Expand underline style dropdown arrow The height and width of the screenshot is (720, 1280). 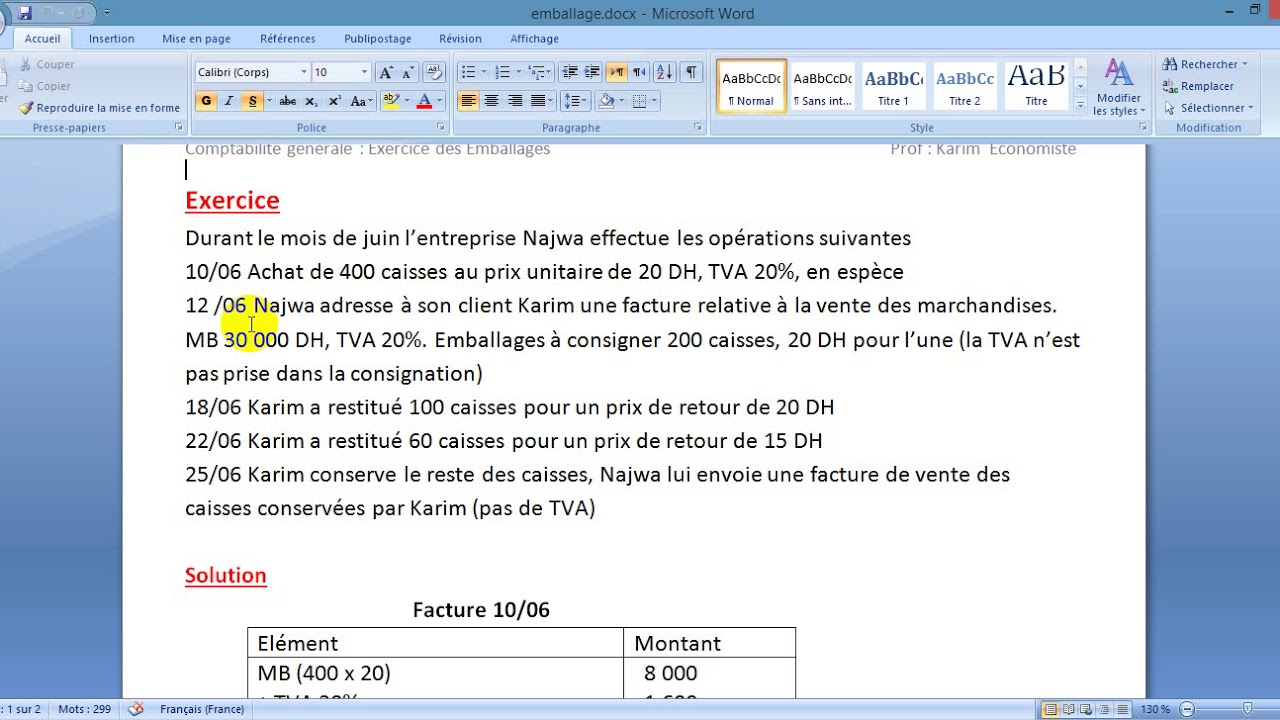pyautogui.click(x=268, y=101)
